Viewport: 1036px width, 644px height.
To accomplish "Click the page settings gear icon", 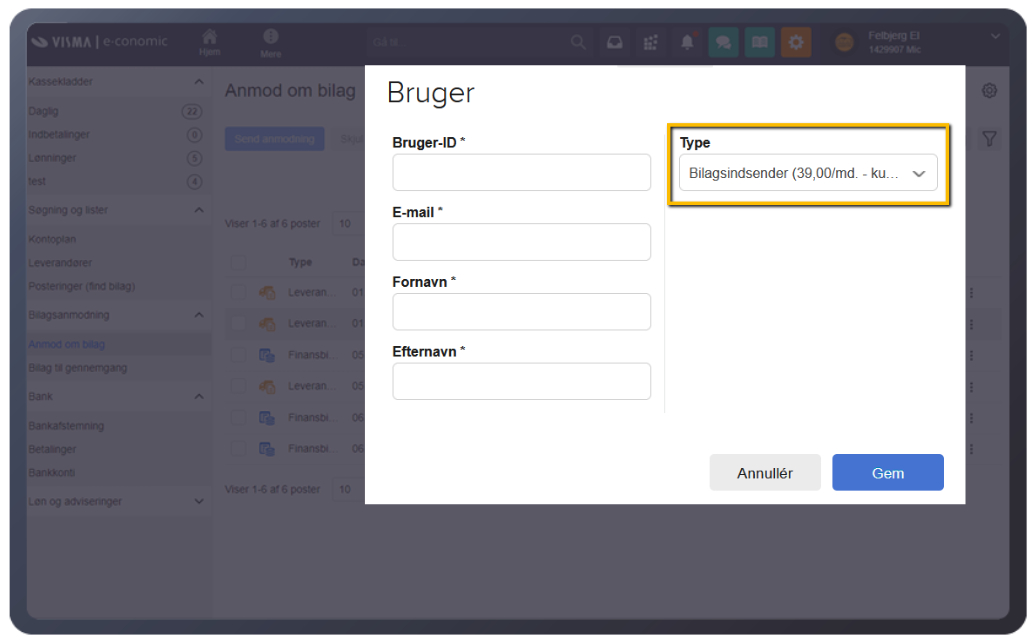I will 989,90.
